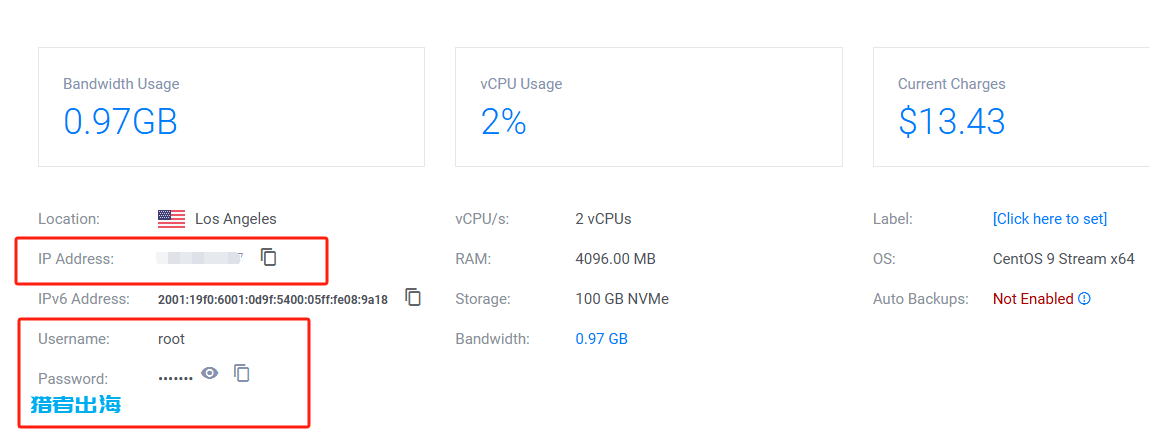This screenshot has width=1150, height=443.
Task: Click the Auto Backups info icon
Action: pyautogui.click(x=1085, y=299)
